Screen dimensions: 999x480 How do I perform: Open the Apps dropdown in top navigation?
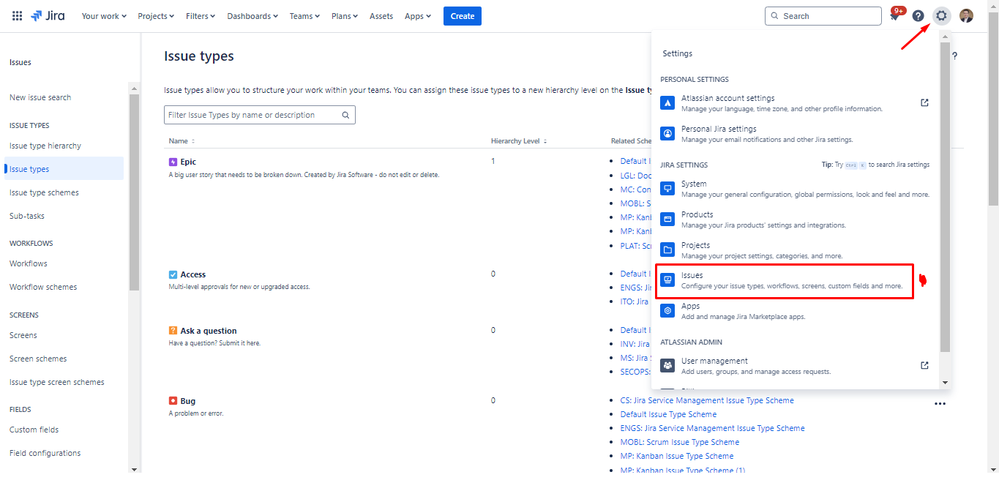418,16
